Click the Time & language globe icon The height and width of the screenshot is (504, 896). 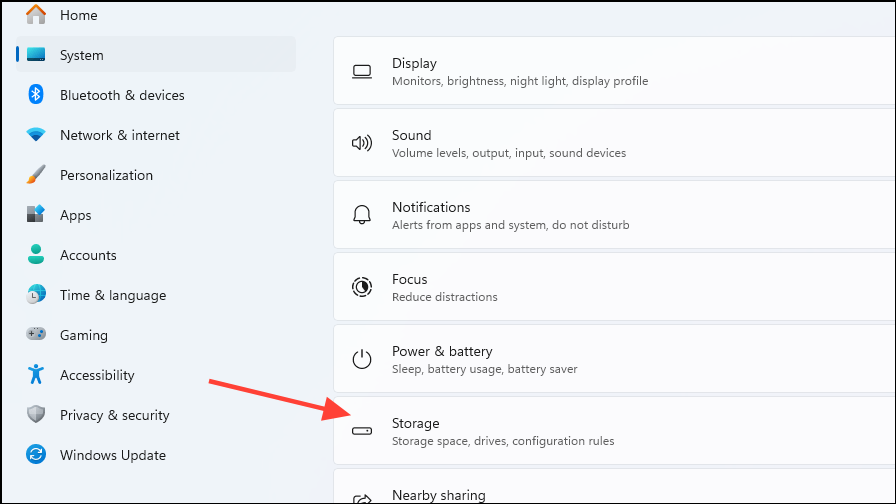pos(36,294)
